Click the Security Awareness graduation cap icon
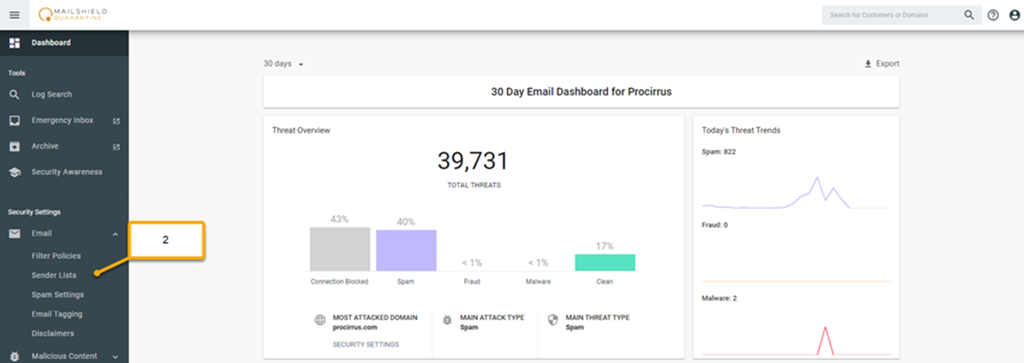This screenshot has width=1024, height=363. (14, 172)
